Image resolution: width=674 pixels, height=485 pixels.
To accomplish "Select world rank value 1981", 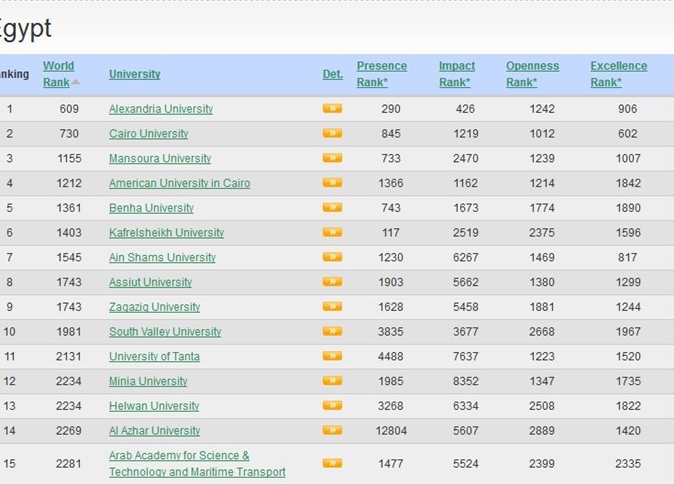I will pyautogui.click(x=69, y=332).
